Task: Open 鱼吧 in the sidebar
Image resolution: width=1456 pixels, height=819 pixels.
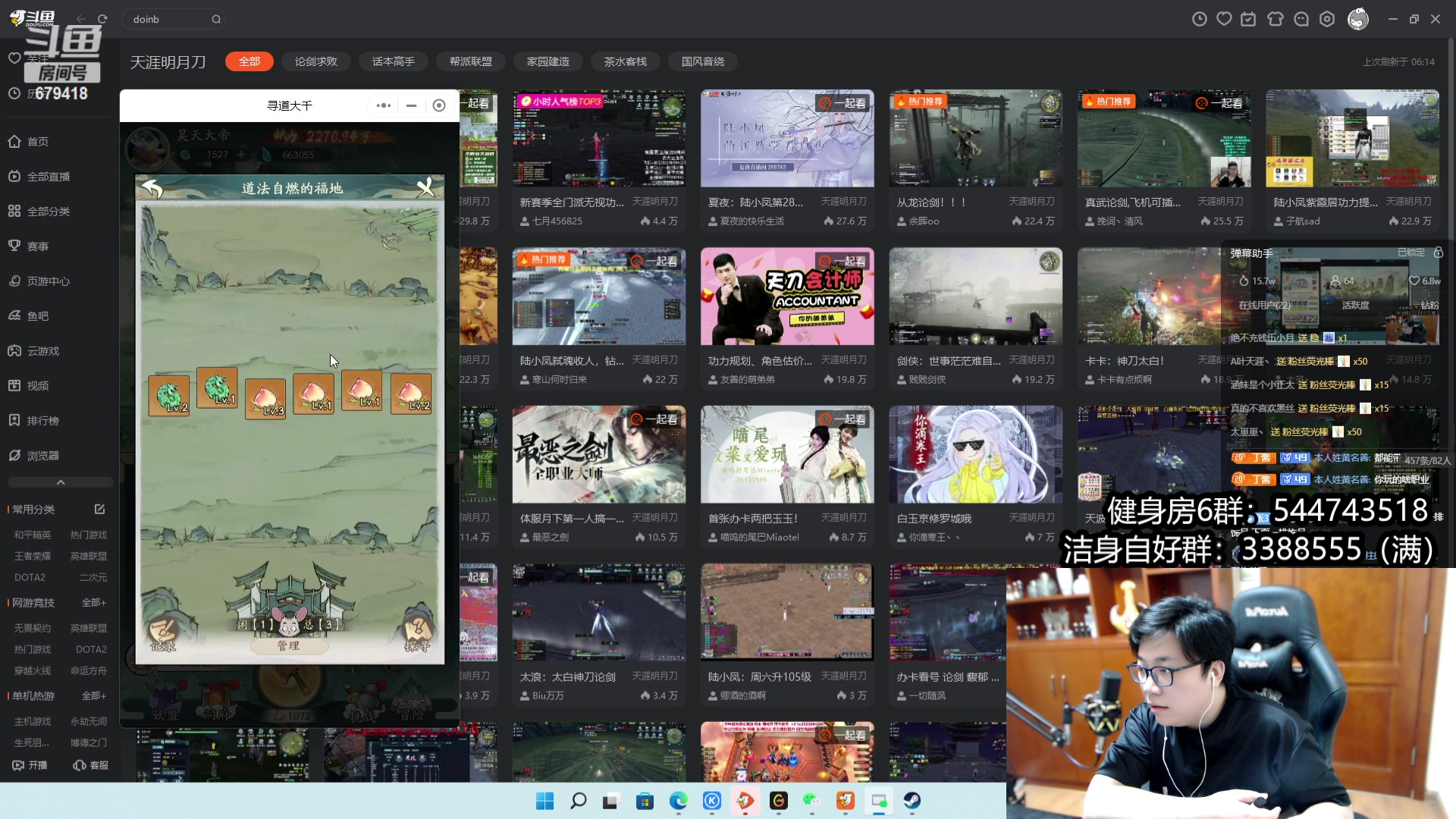Action: [29, 316]
